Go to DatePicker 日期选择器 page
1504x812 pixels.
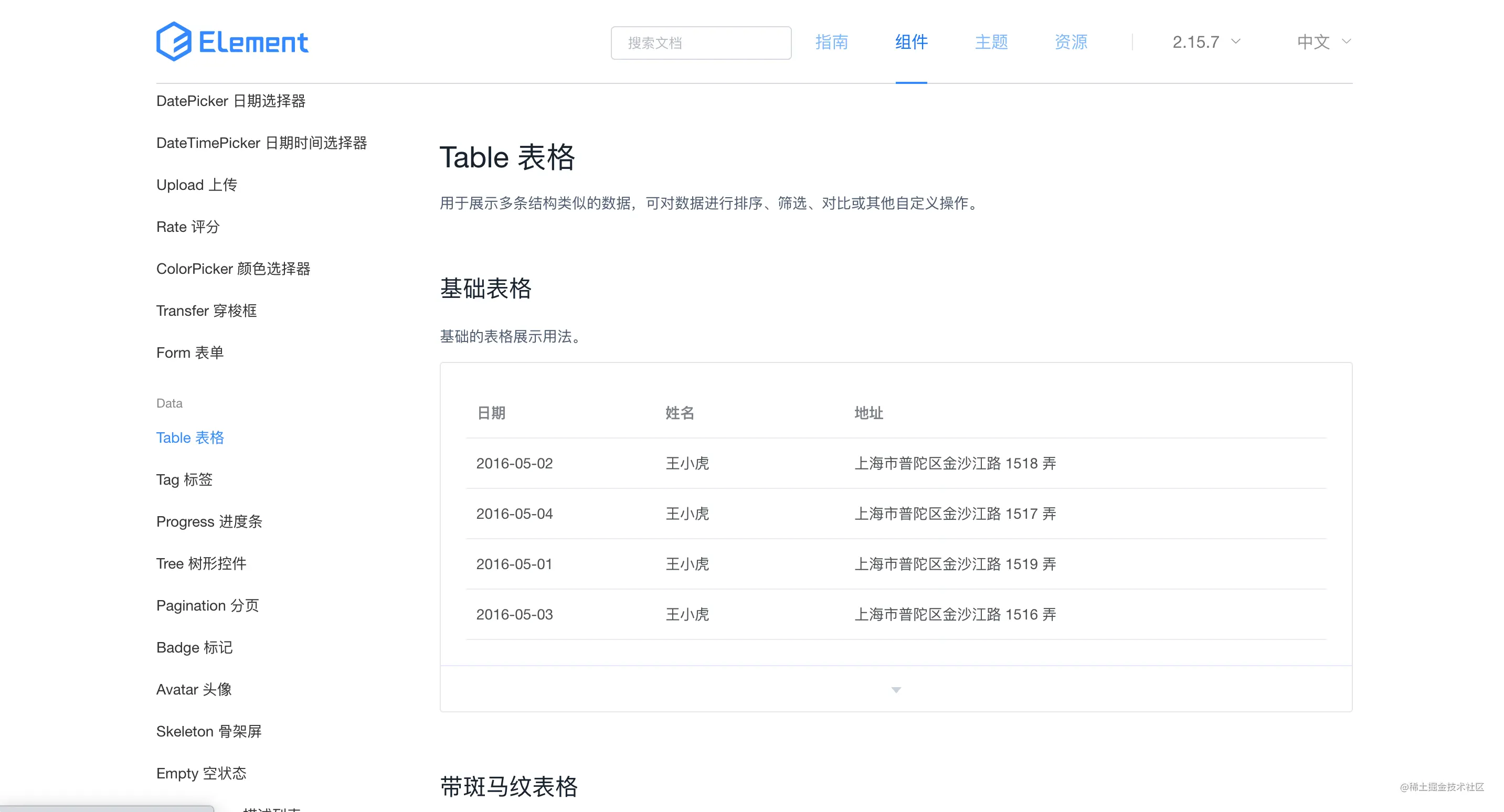click(230, 101)
